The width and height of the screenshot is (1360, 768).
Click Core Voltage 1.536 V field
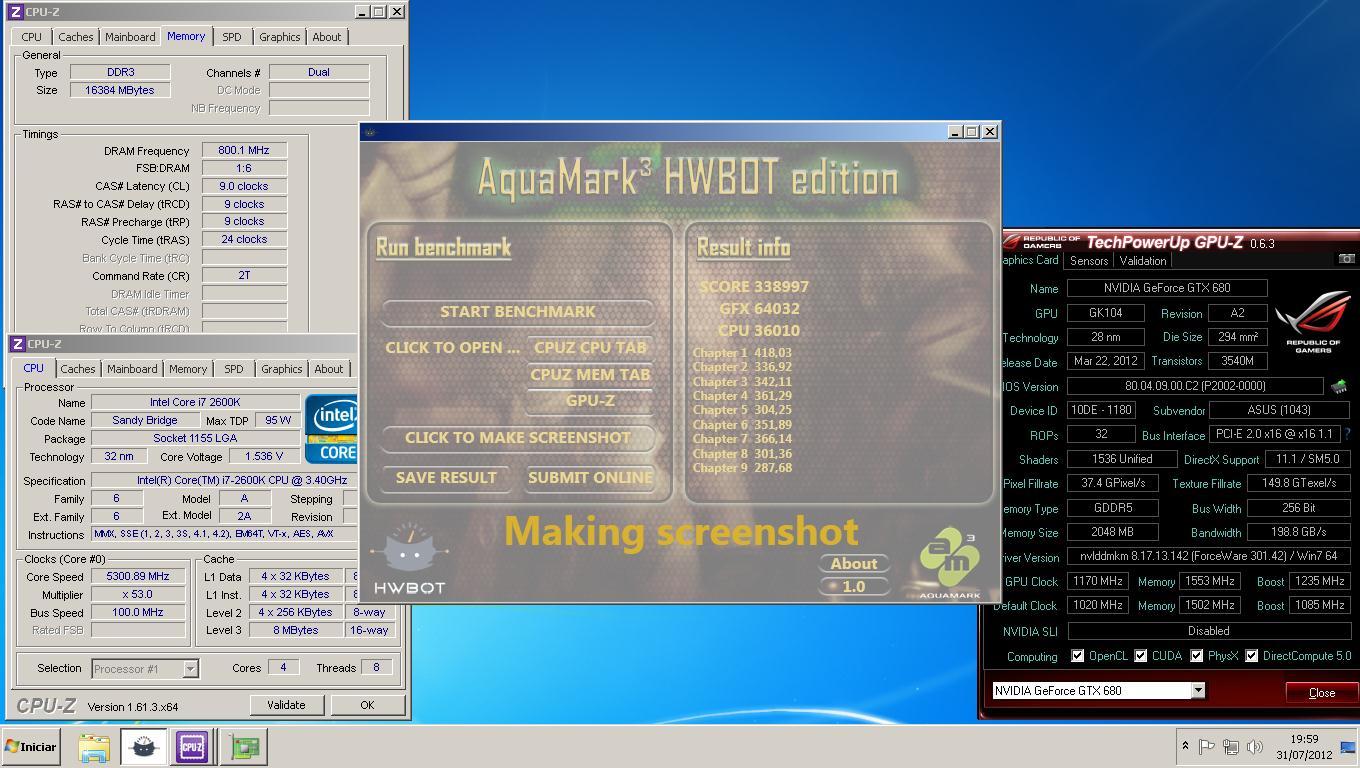264,457
